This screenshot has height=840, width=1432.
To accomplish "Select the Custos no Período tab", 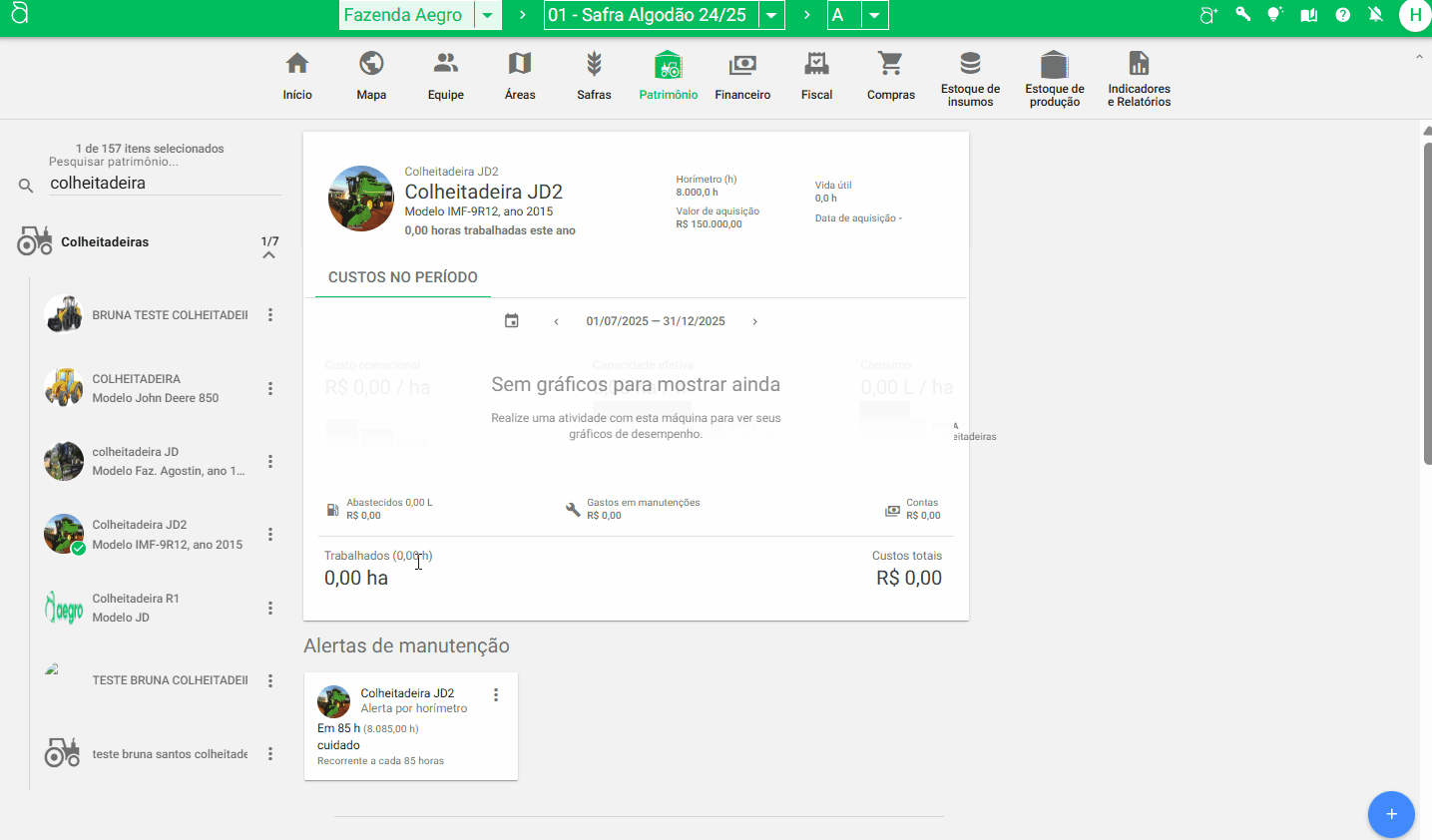I will [402, 277].
